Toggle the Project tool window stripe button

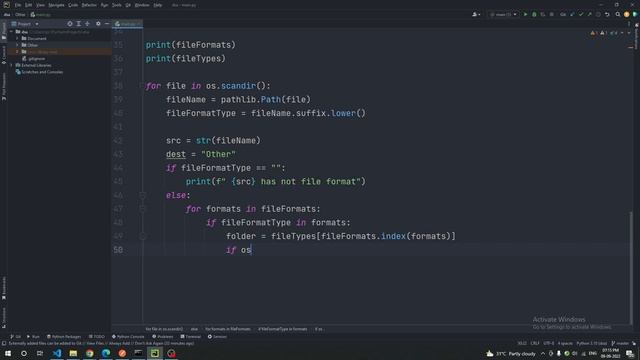[4, 31]
